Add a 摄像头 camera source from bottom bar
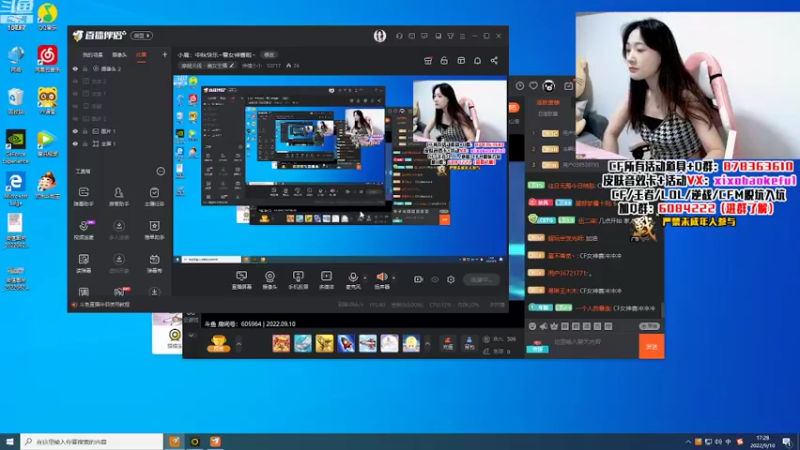The width and height of the screenshot is (800, 450). (x=269, y=280)
